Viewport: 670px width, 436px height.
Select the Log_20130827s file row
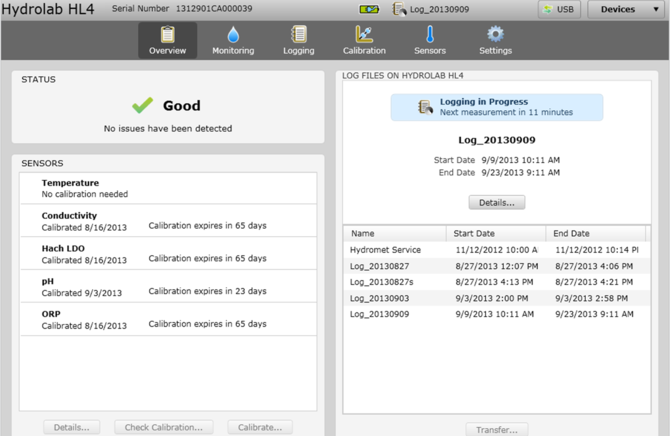point(497,282)
